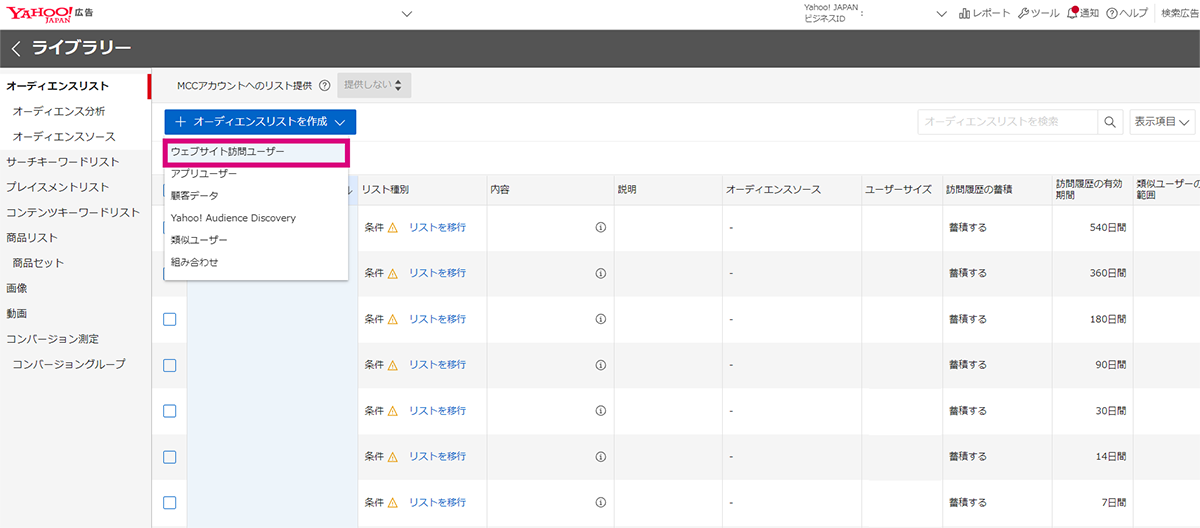Image resolution: width=1200 pixels, height=528 pixels.
Task: Click リストを移行 link in 90日間 row
Action: click(x=437, y=365)
